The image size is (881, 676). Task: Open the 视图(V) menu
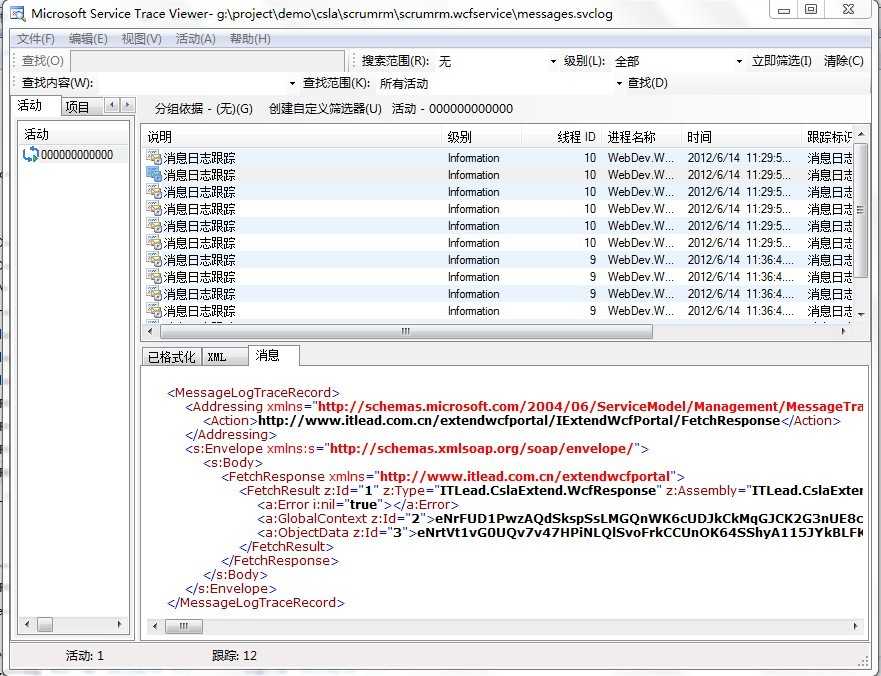click(x=142, y=39)
